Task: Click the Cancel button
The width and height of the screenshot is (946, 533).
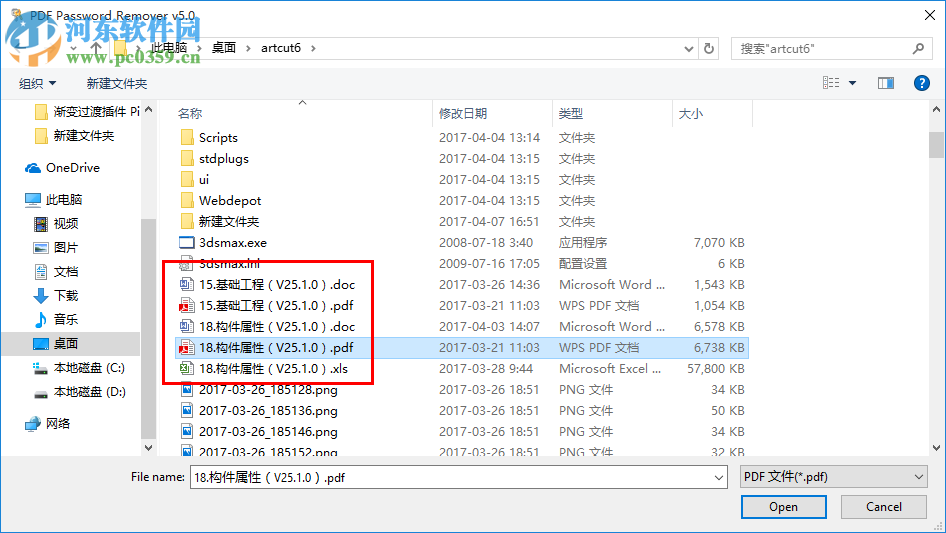Action: [883, 507]
